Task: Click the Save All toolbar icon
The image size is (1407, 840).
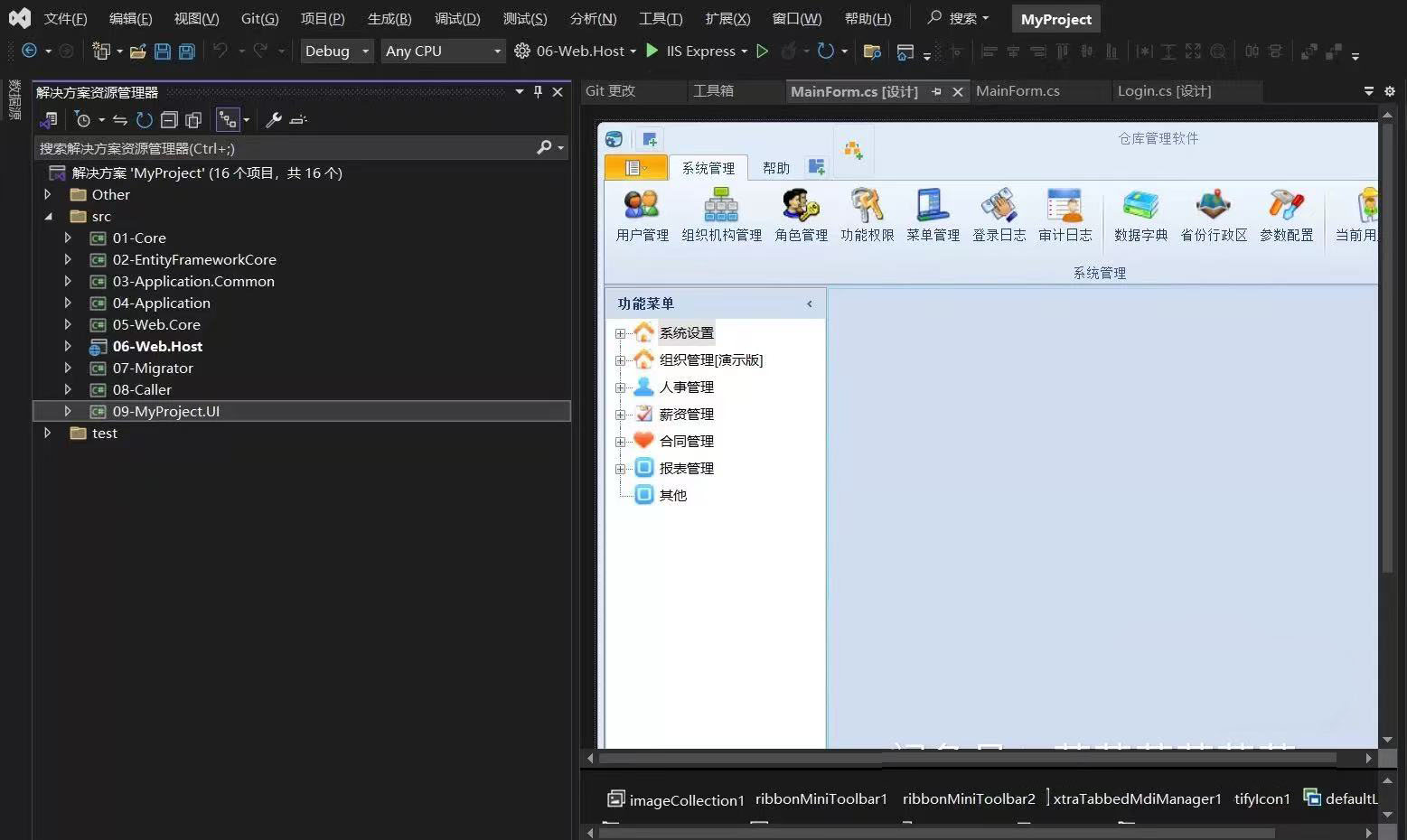Action: [x=187, y=51]
